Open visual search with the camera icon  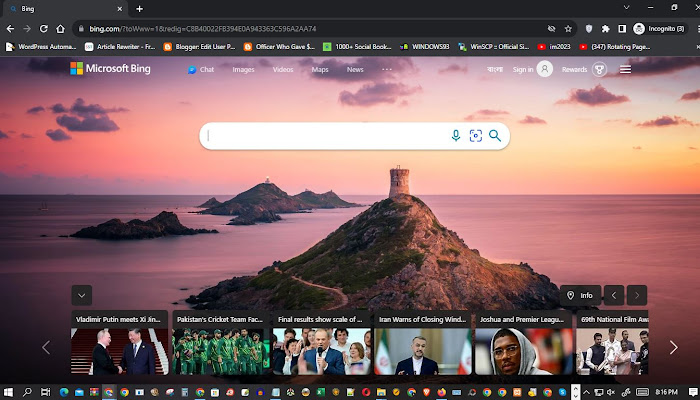click(x=475, y=136)
